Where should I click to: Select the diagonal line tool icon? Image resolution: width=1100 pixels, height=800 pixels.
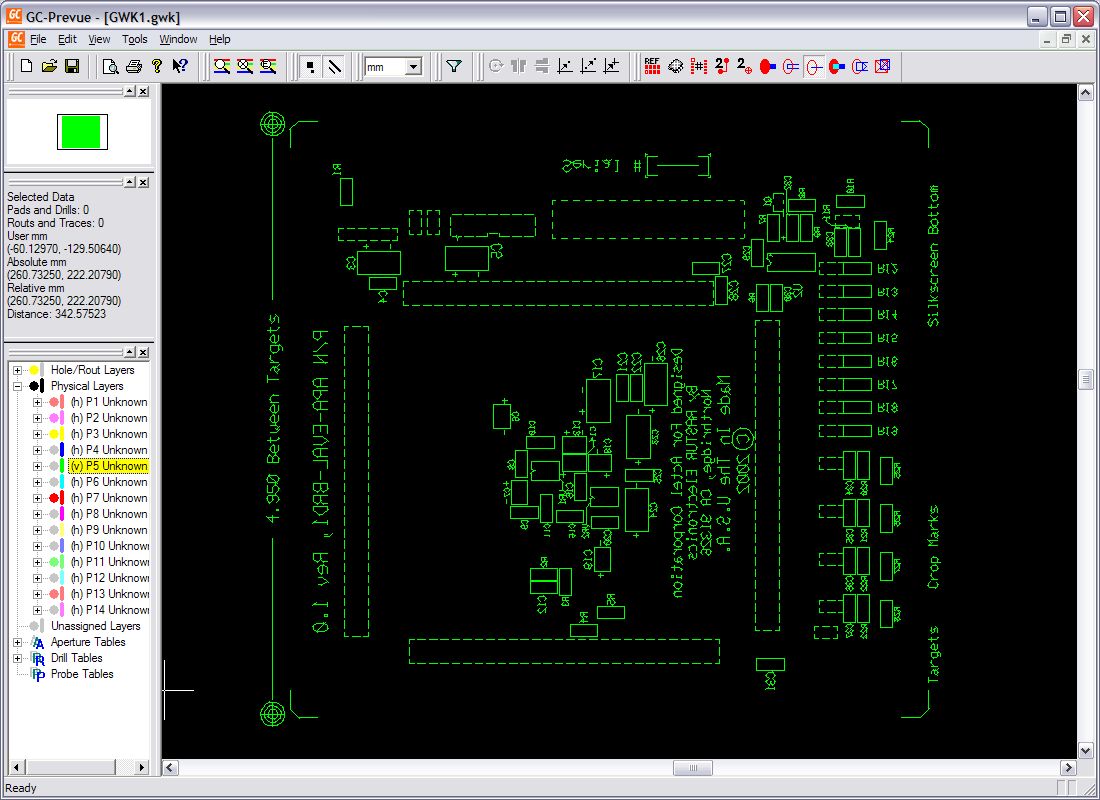[x=334, y=67]
